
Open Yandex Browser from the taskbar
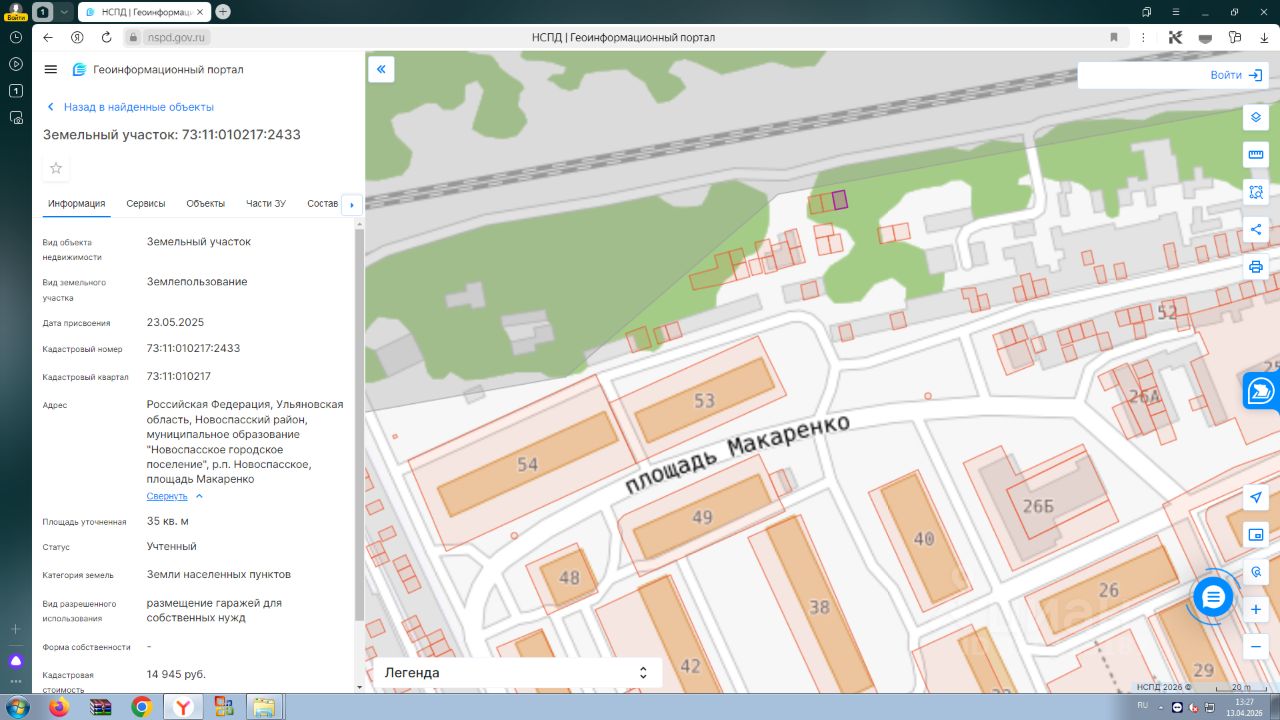coord(183,707)
